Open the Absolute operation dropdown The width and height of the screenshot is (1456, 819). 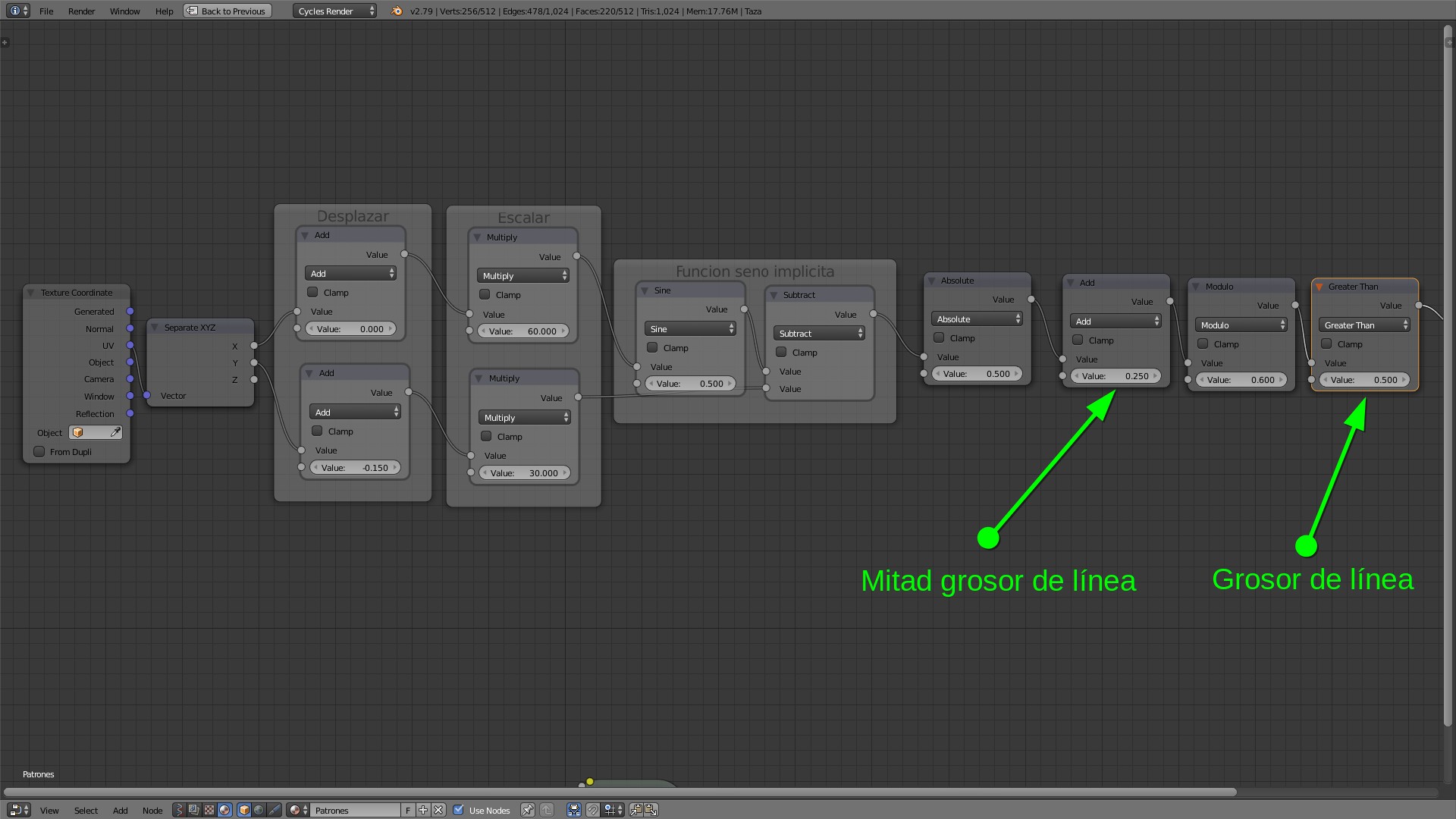(977, 318)
